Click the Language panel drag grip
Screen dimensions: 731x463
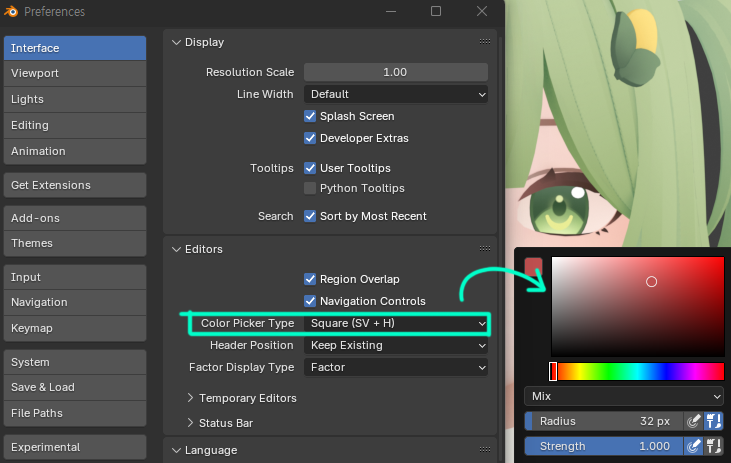click(x=485, y=450)
